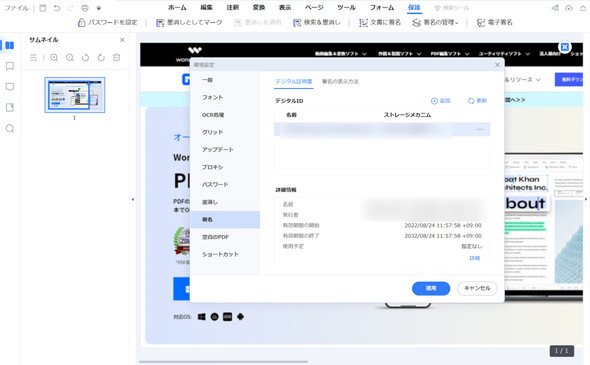Select グリッド in settings list

pyautogui.click(x=225, y=132)
